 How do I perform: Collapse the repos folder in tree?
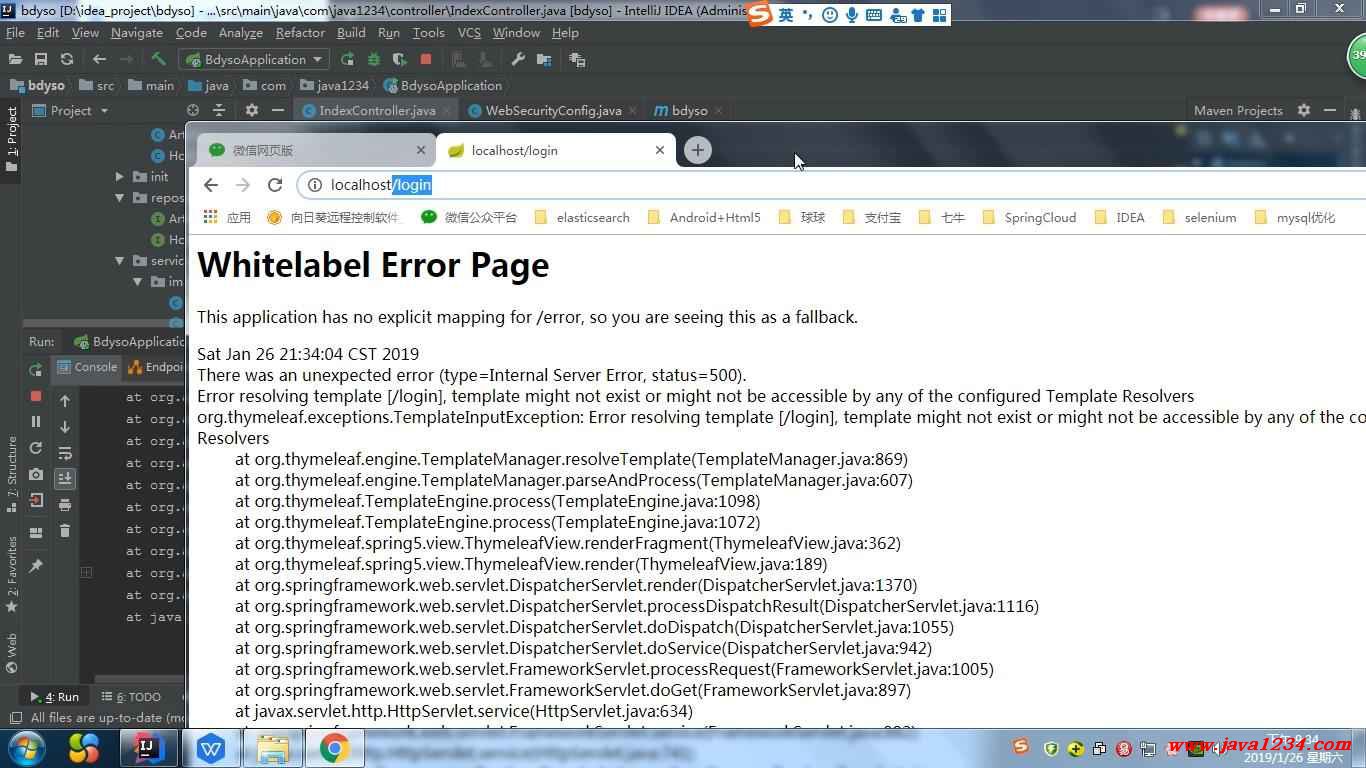[120, 198]
